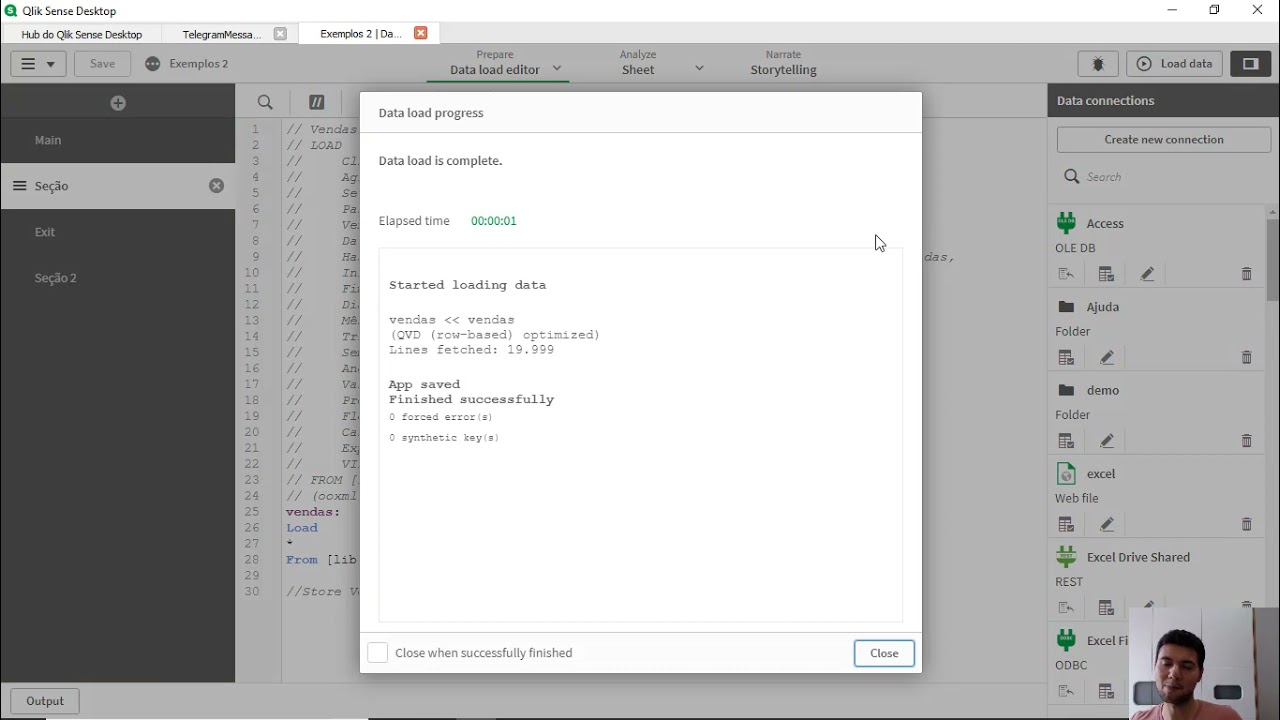This screenshot has width=1280, height=720.
Task: Edit the excel web file connection
Action: pos(1107,524)
